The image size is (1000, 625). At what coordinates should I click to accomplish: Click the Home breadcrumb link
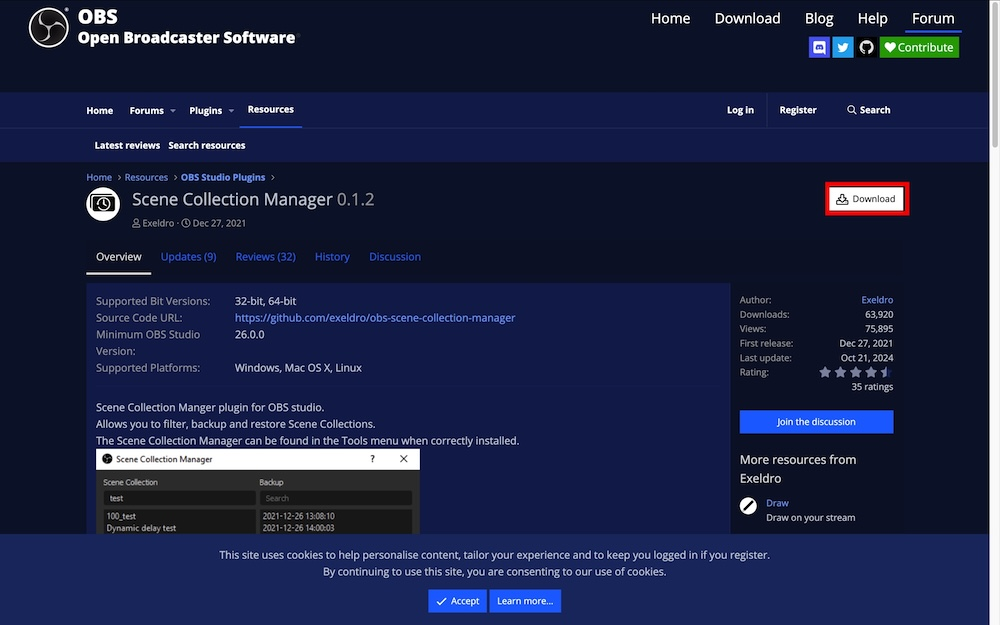point(99,177)
